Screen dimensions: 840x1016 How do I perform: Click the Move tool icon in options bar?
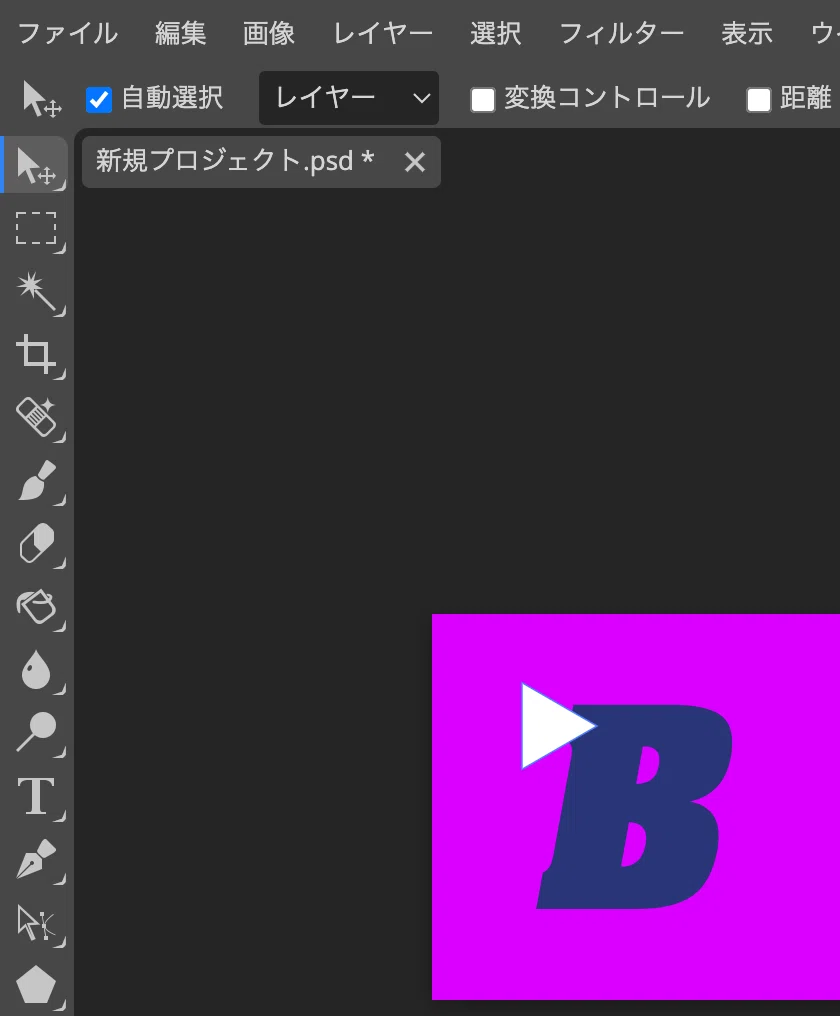click(x=41, y=98)
